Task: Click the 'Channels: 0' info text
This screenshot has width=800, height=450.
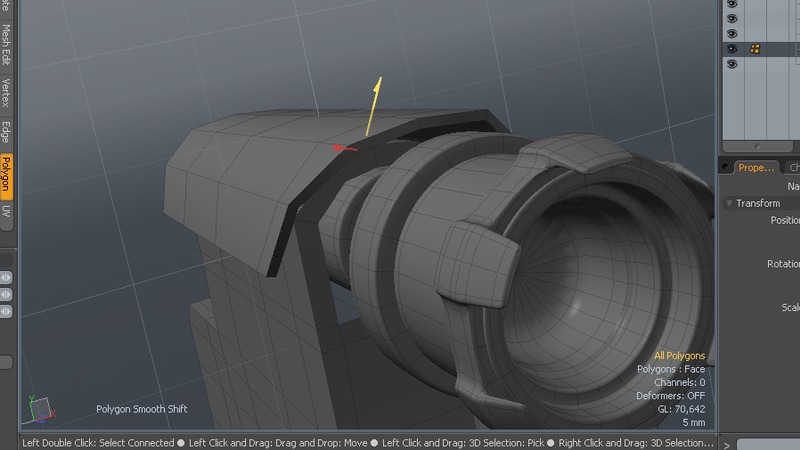Action: point(680,382)
